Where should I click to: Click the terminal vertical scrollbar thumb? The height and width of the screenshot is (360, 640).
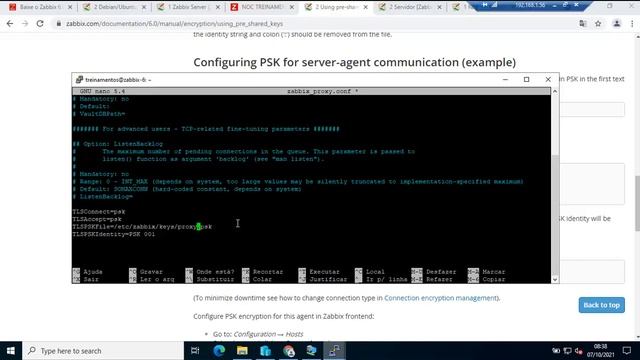coord(555,215)
